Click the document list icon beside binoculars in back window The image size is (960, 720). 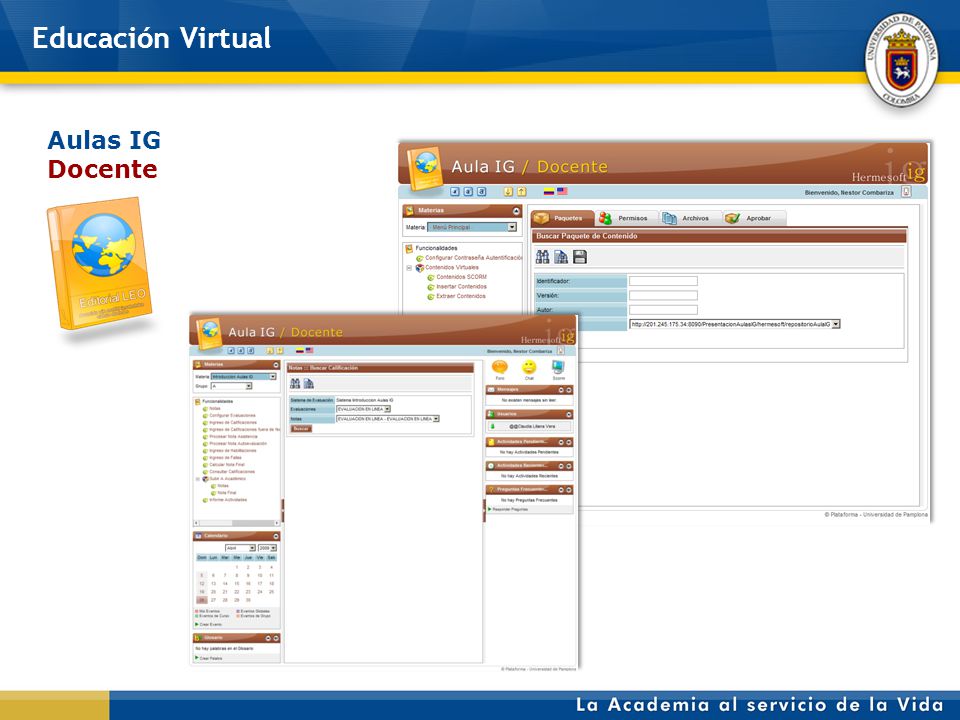561,257
